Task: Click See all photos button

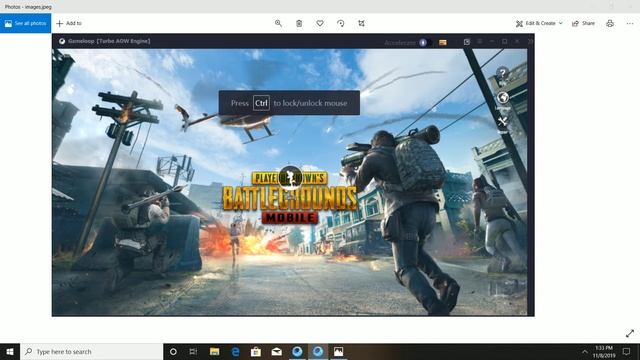Action: (x=25, y=23)
